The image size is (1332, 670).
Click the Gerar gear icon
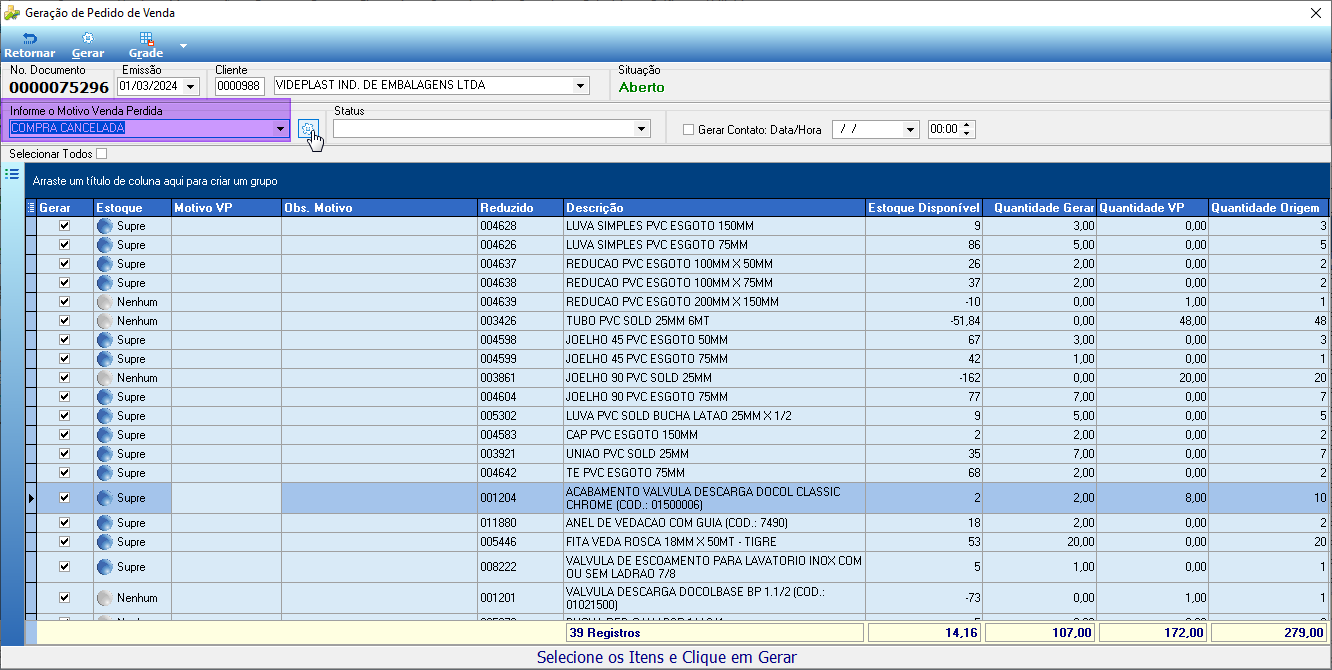pos(88,38)
